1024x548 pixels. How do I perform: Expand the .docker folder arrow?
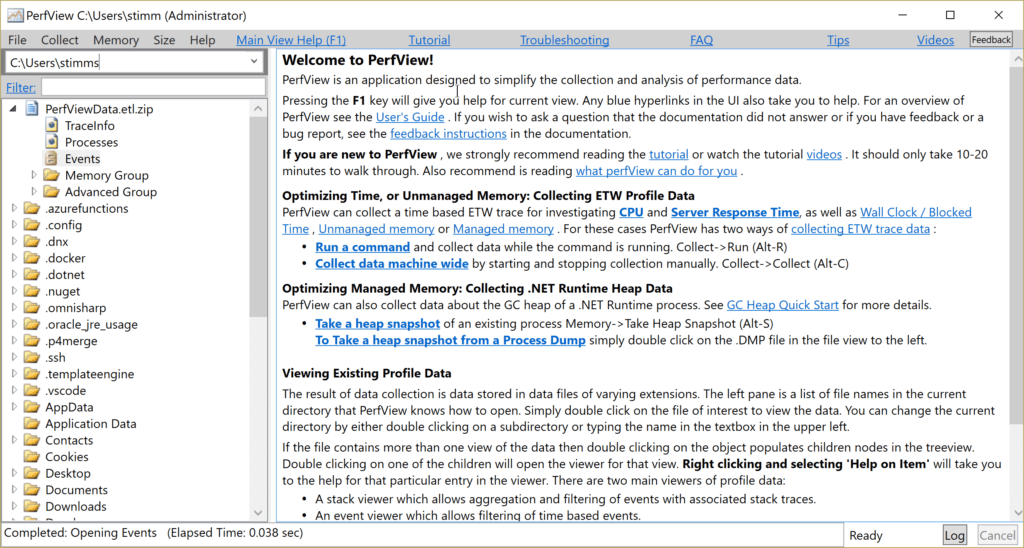(14, 258)
